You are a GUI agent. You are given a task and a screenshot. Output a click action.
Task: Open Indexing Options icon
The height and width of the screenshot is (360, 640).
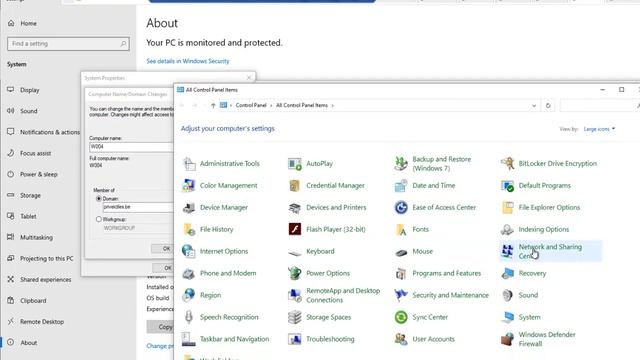pyautogui.click(x=507, y=229)
